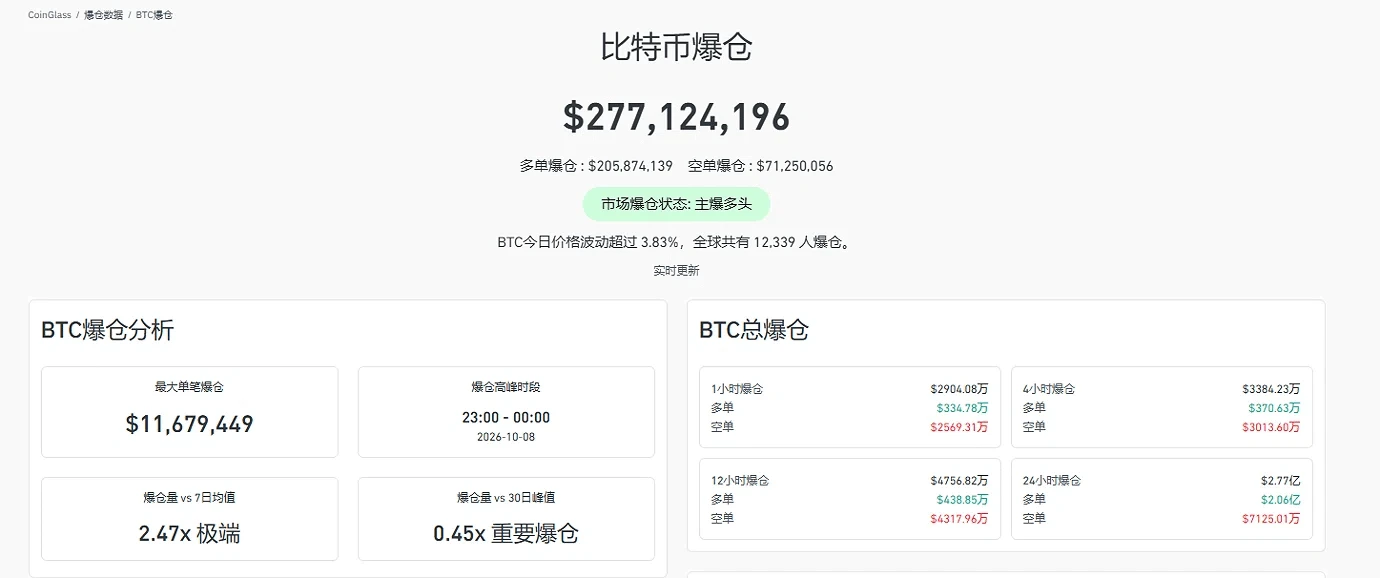Viewport: 1380px width, 578px height.
Task: Select the $4756.82万 amount
Action: [x=959, y=481]
